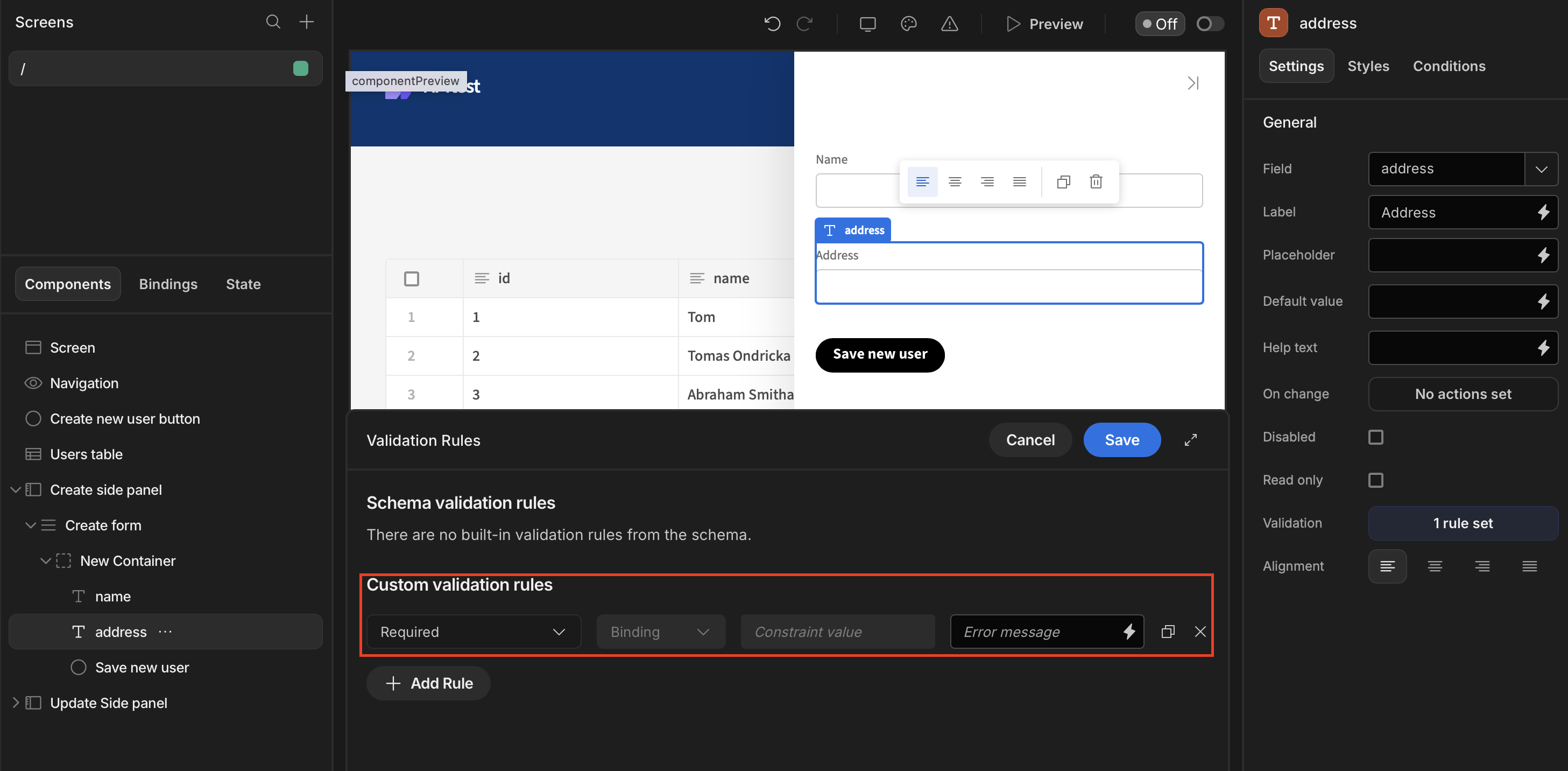Delete the component with trash icon

[1096, 181]
